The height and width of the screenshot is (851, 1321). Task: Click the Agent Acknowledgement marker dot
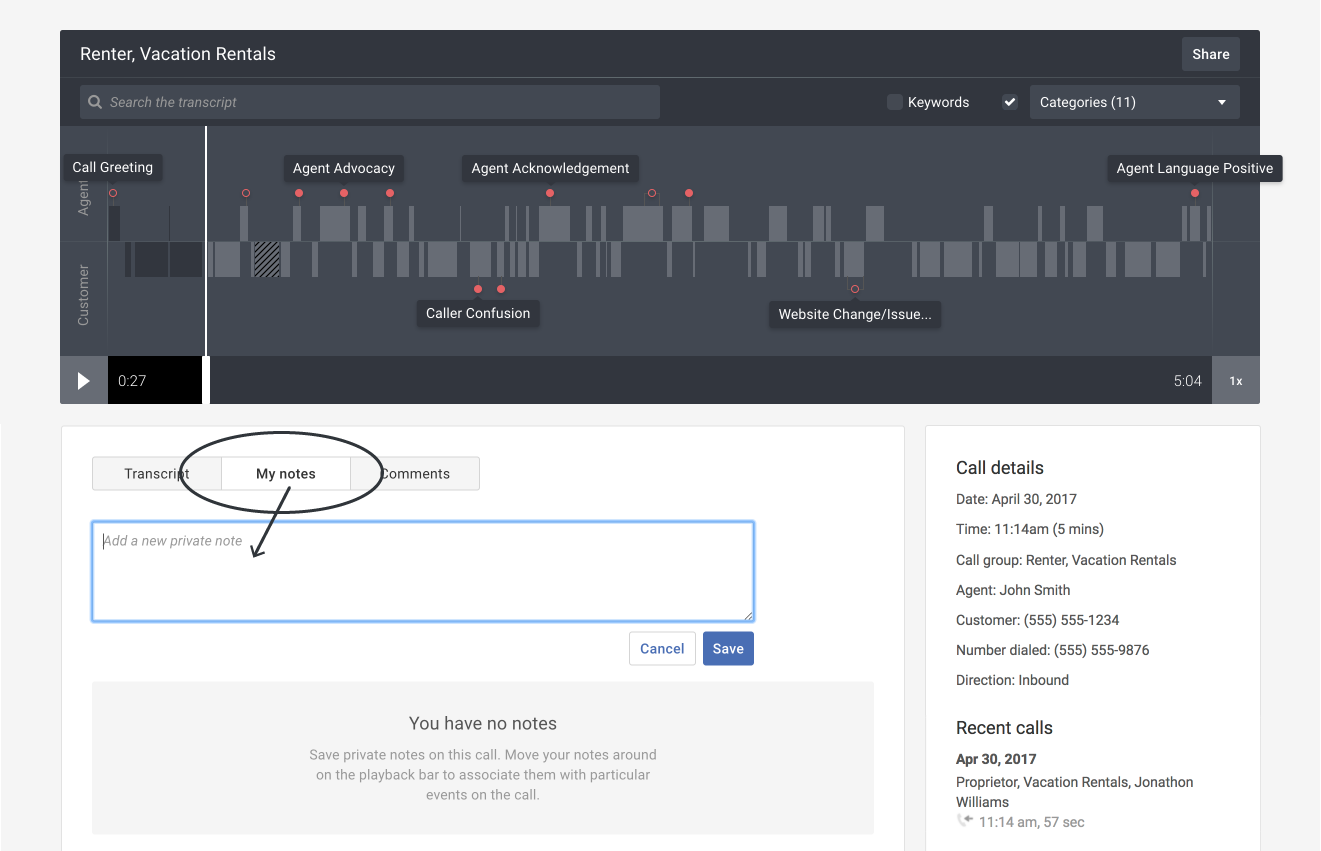click(550, 193)
